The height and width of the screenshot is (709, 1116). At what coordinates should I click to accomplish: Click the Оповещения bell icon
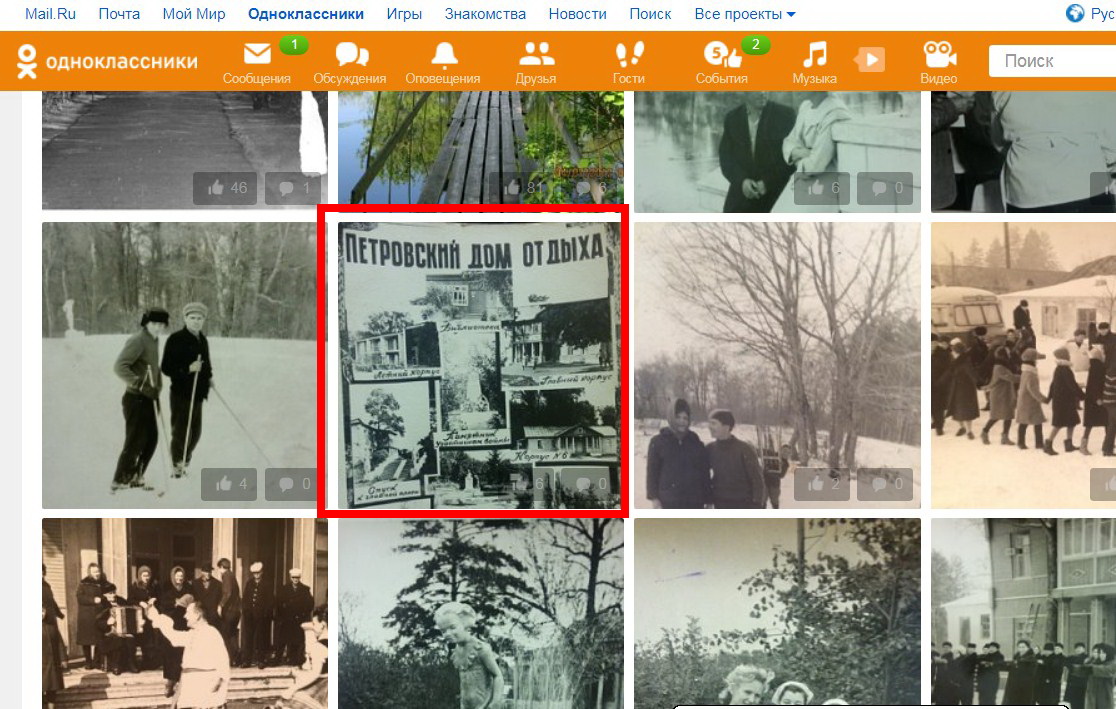tap(443, 55)
